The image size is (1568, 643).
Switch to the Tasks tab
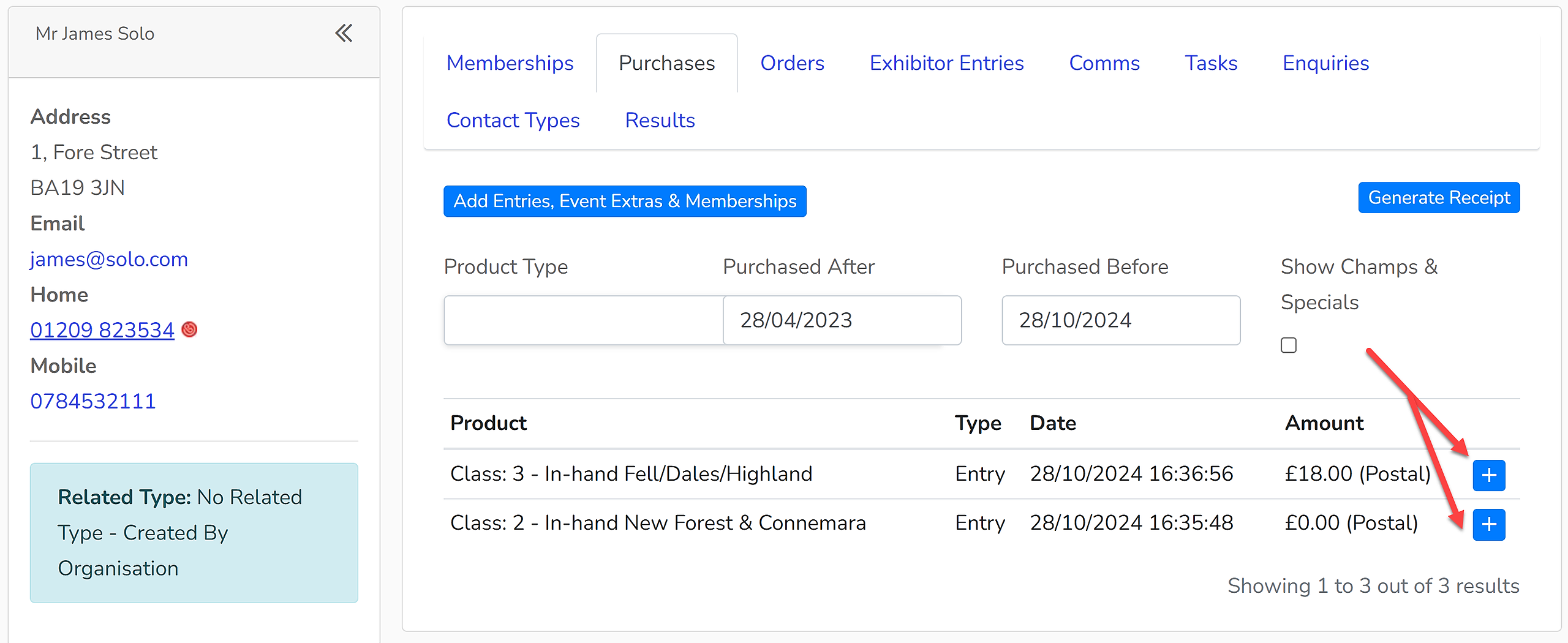coord(1211,63)
